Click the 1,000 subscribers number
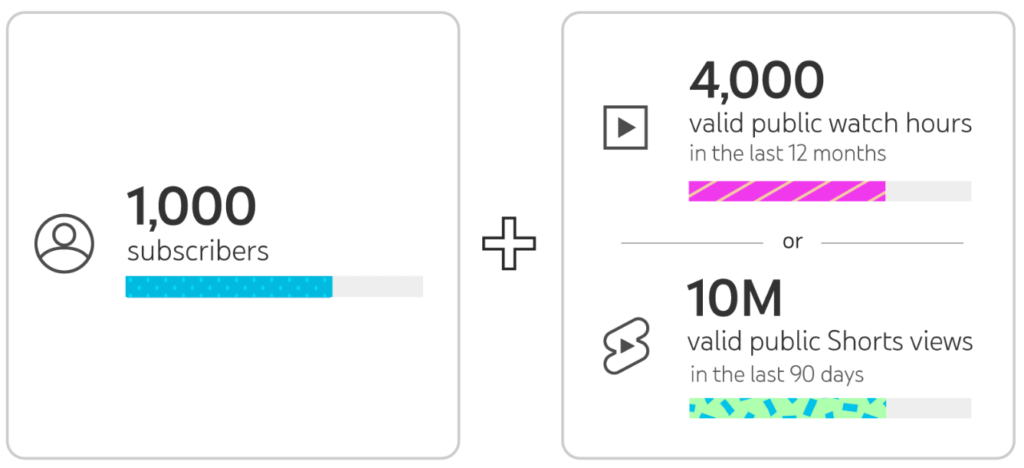This screenshot has width=1024, height=468. (191, 206)
